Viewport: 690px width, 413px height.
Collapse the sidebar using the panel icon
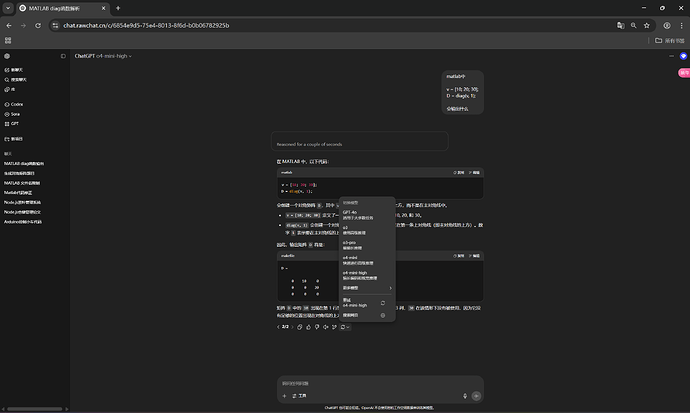tap(63, 56)
